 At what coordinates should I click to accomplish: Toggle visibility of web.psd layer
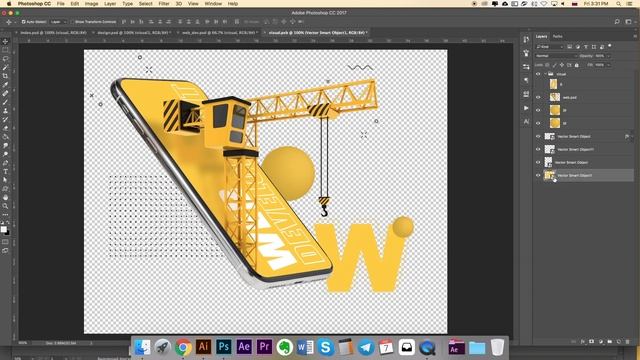pyautogui.click(x=538, y=97)
